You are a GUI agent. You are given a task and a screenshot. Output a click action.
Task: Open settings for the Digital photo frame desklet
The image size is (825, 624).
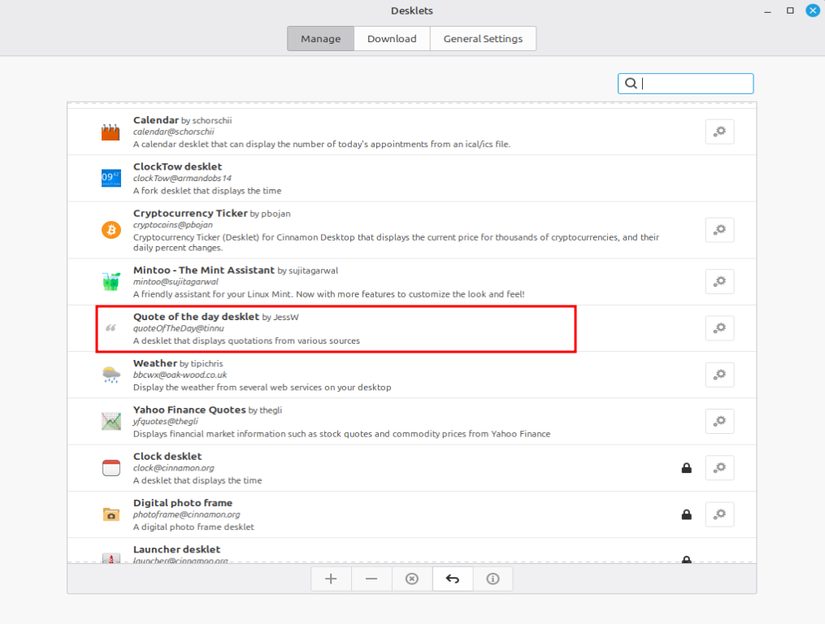pos(719,514)
